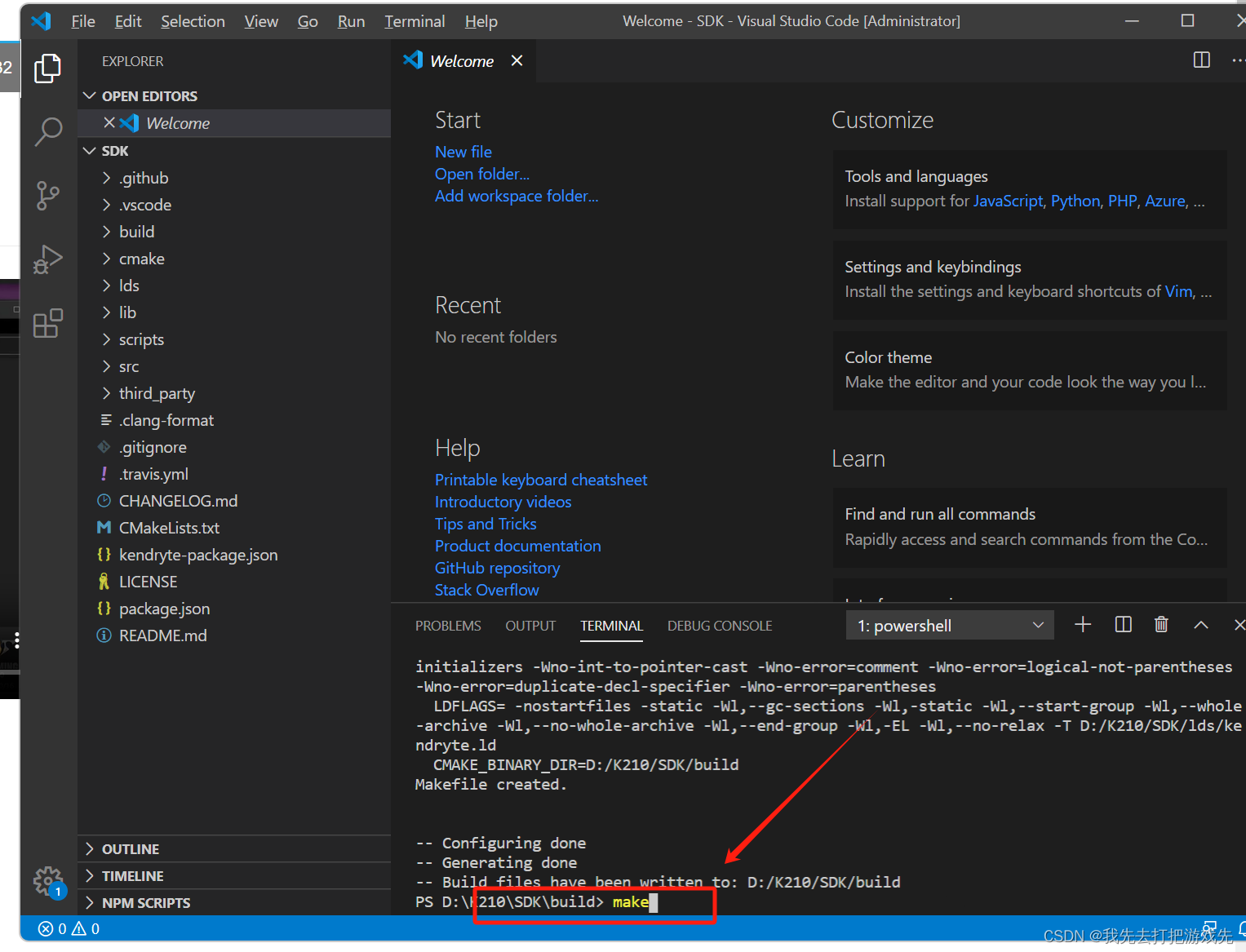1246x952 pixels.
Task: Switch to the PROBLEMS panel tab
Action: tap(448, 626)
